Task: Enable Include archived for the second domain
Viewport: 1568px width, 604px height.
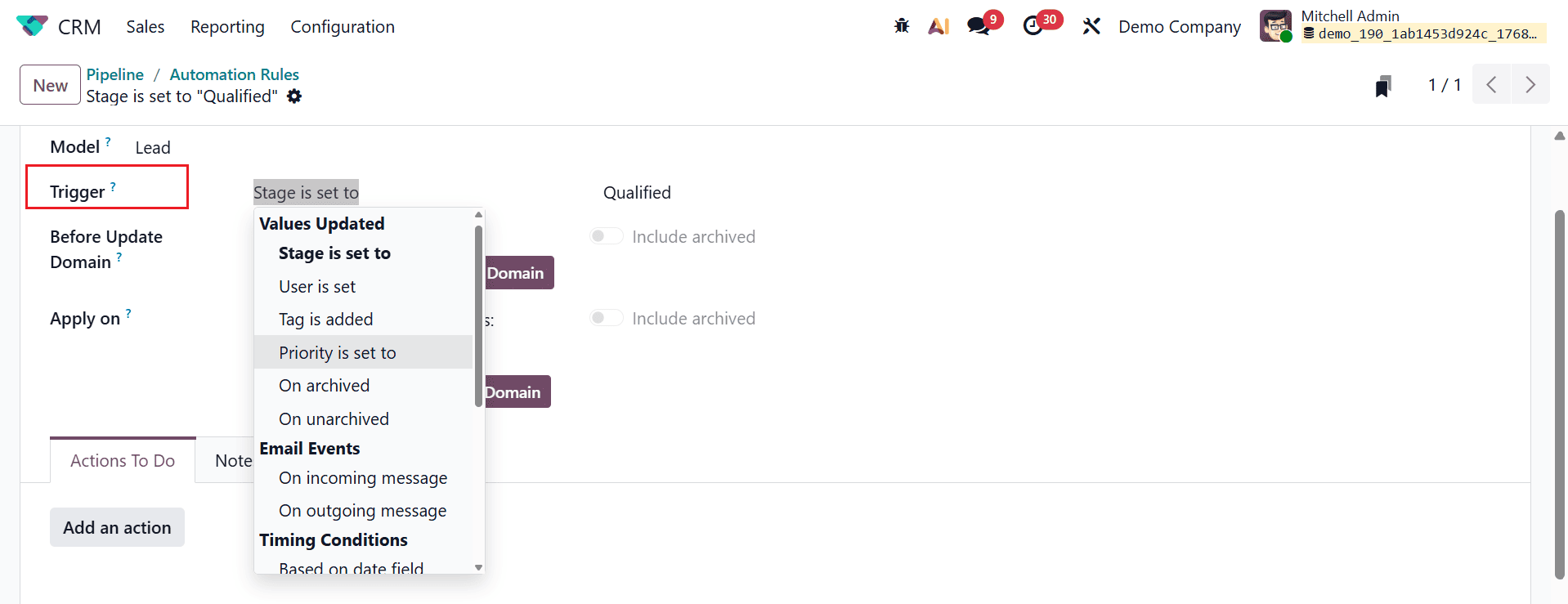Action: pos(607,318)
